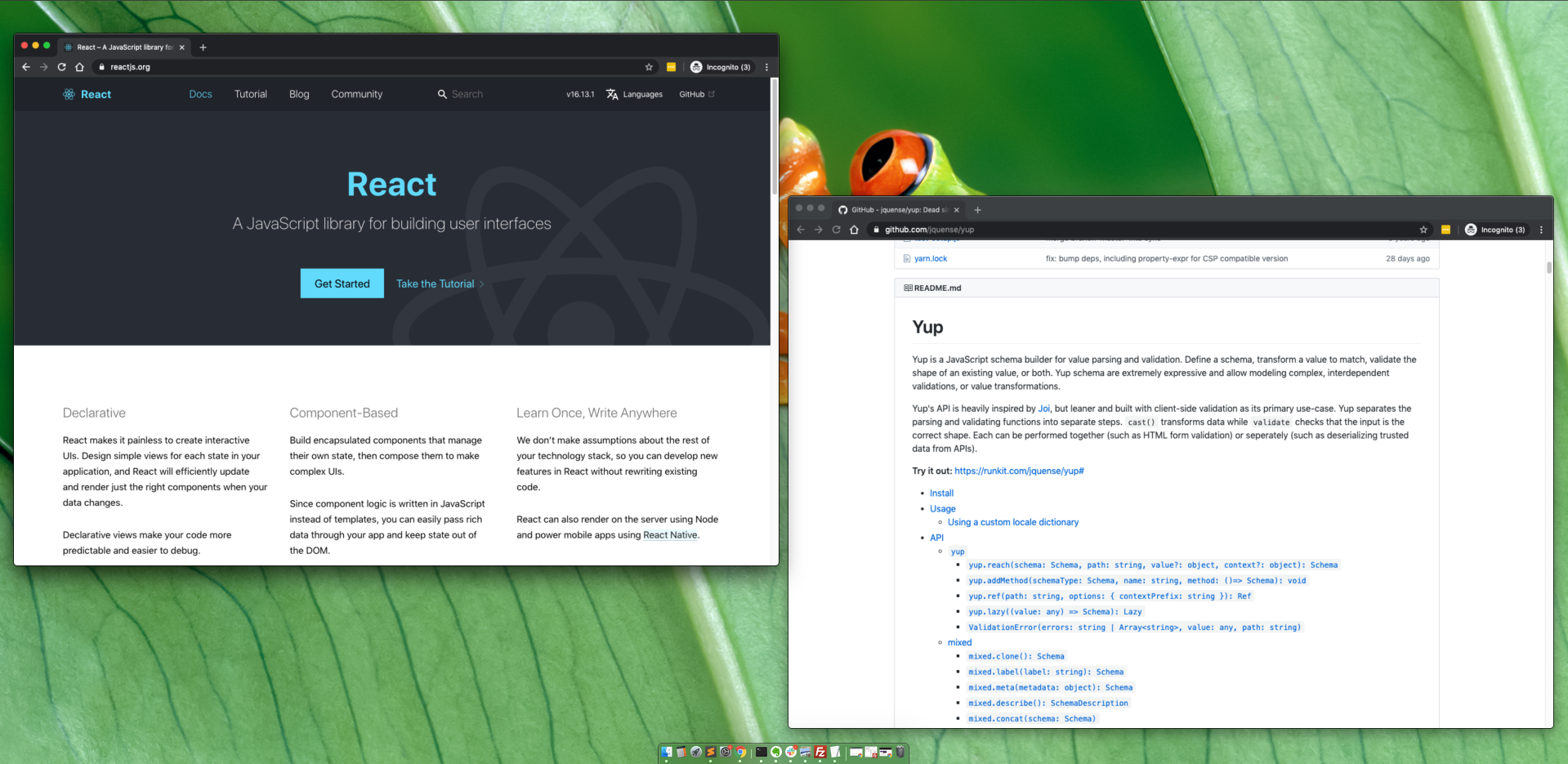Reload the GitHub yup page
This screenshot has width=1568, height=764.
[836, 230]
